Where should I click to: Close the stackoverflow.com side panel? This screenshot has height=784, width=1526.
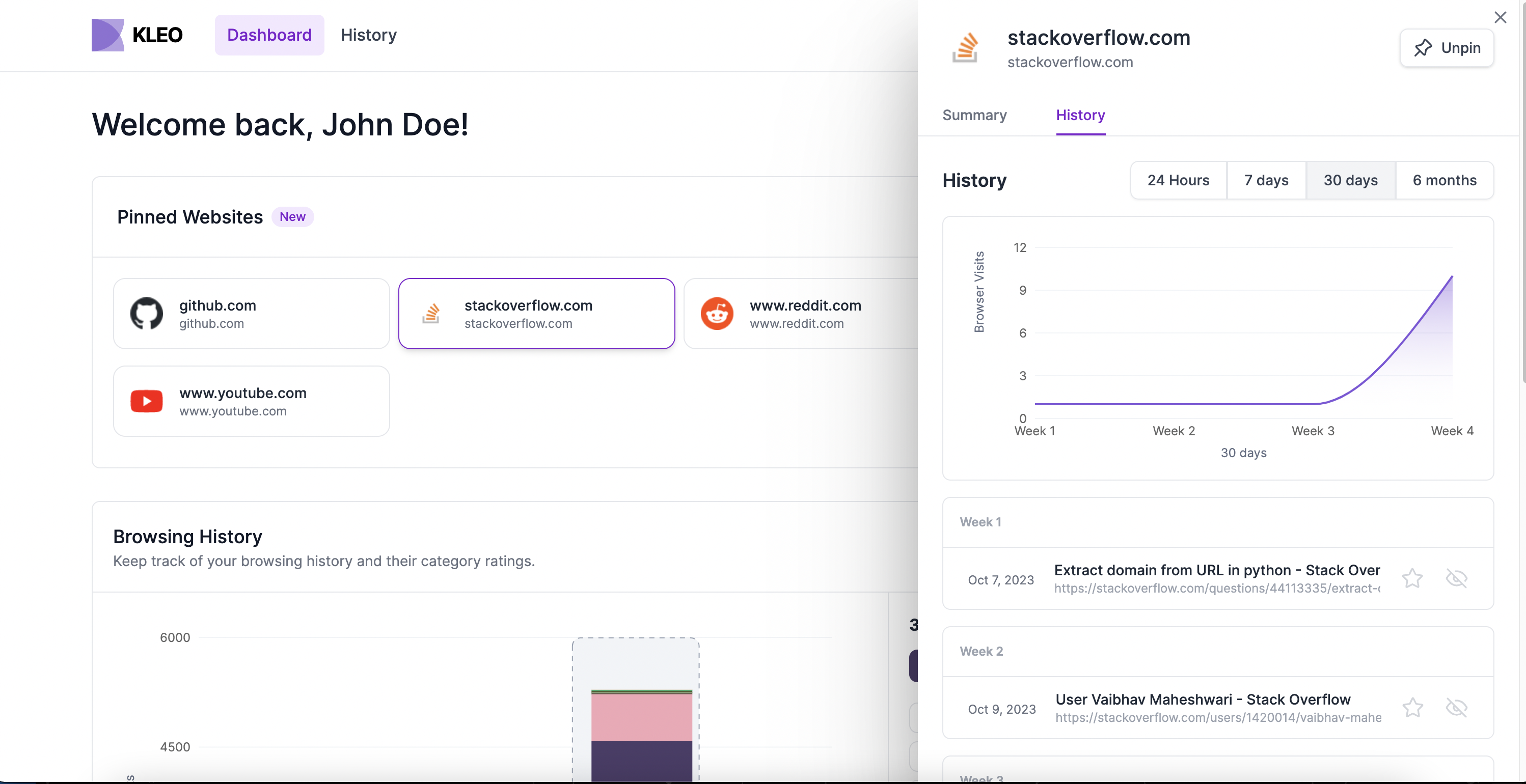[1500, 17]
